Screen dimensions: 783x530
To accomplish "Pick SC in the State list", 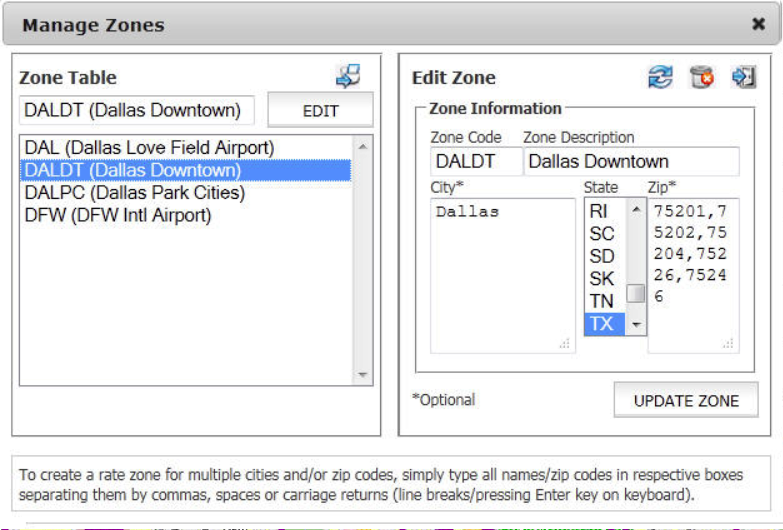I will (x=602, y=234).
